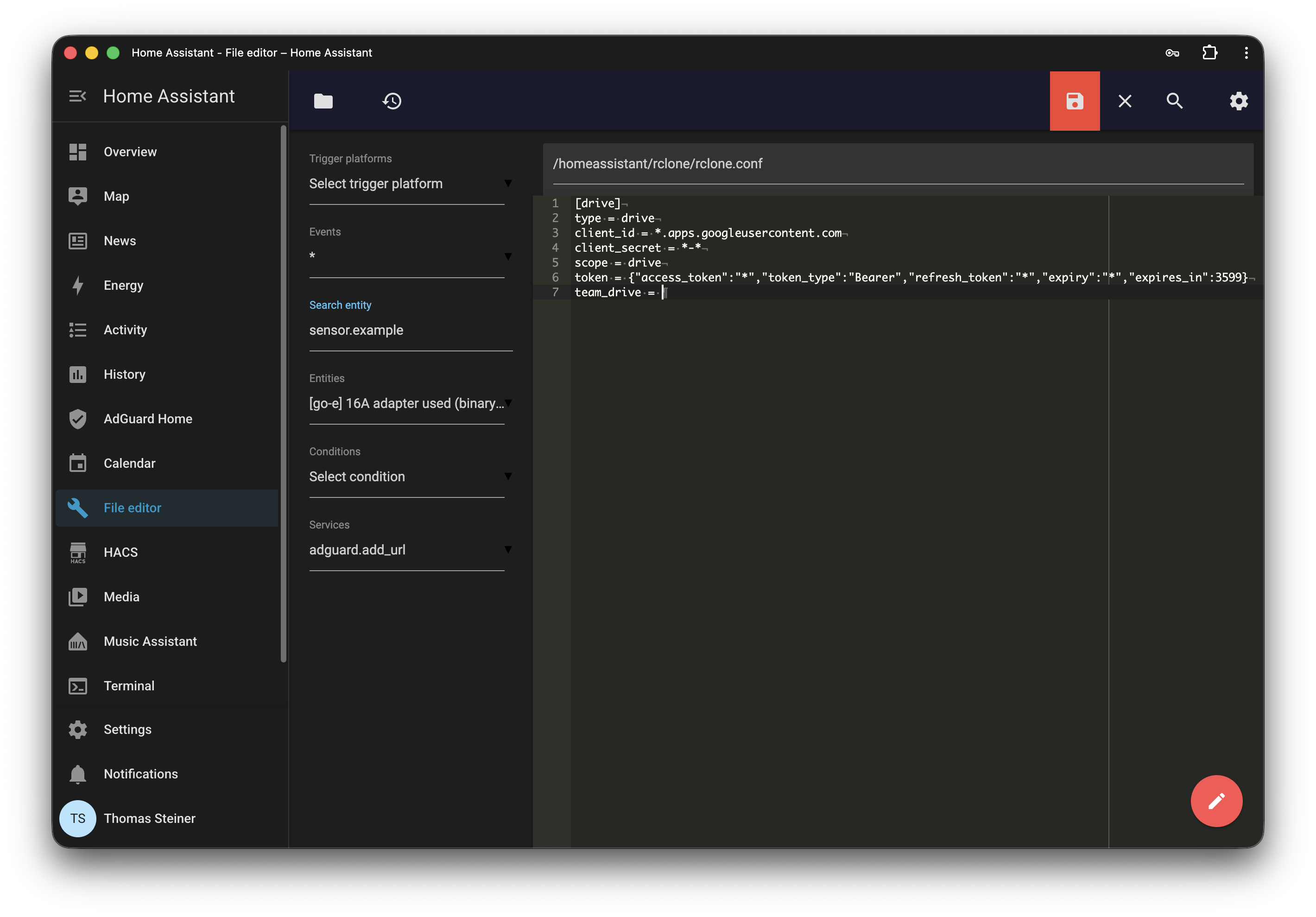Open the Select condition dropdown

point(411,477)
